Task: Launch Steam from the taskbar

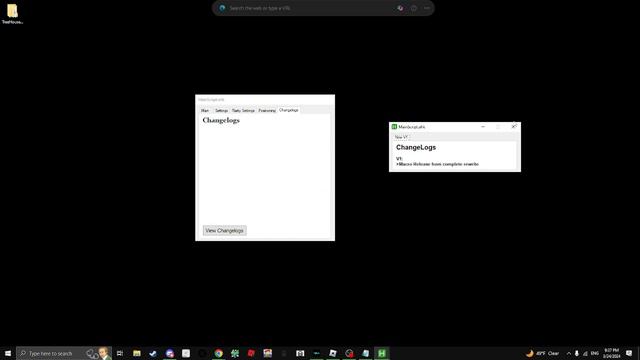Action: click(x=153, y=353)
